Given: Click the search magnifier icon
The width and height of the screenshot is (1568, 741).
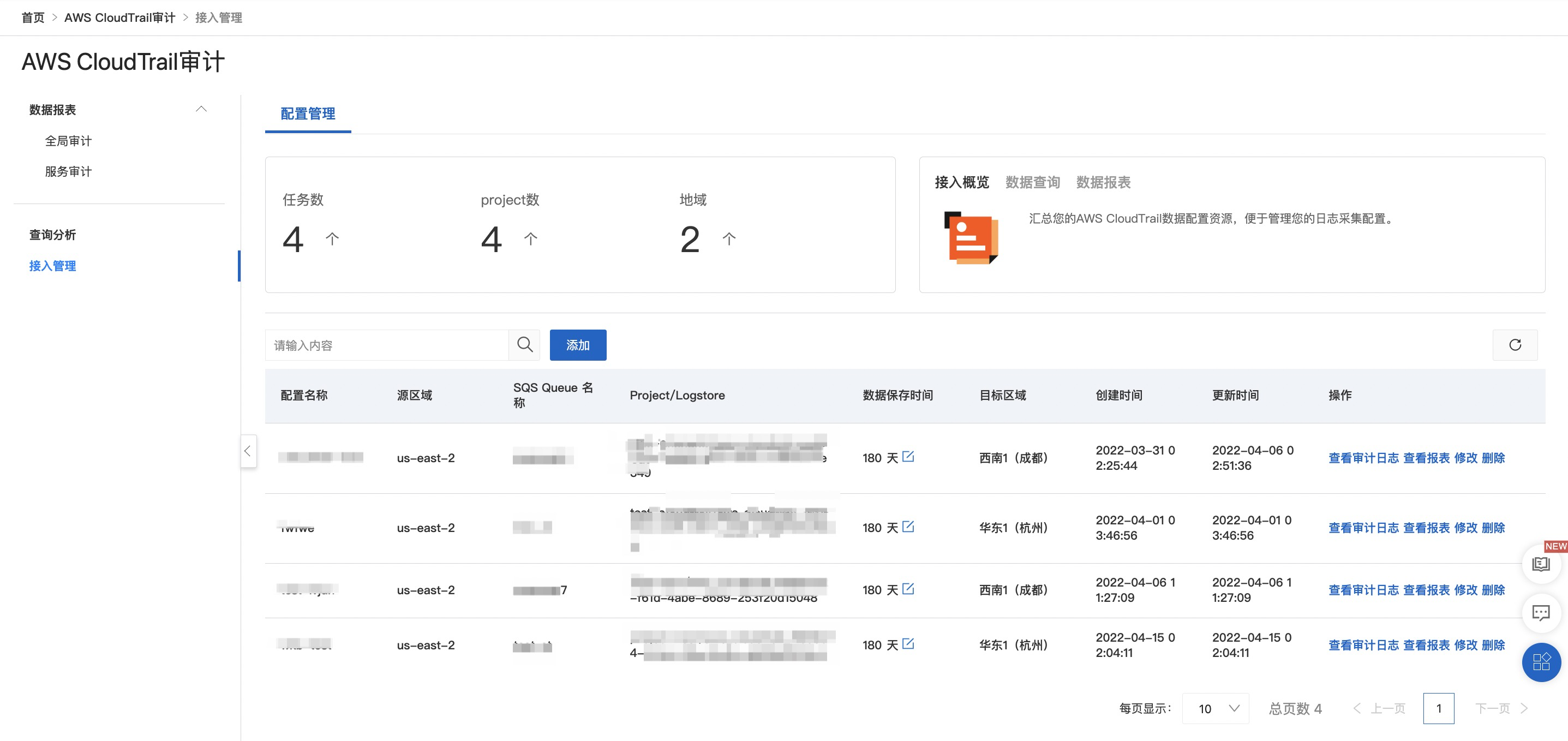Looking at the screenshot, I should pyautogui.click(x=525, y=345).
